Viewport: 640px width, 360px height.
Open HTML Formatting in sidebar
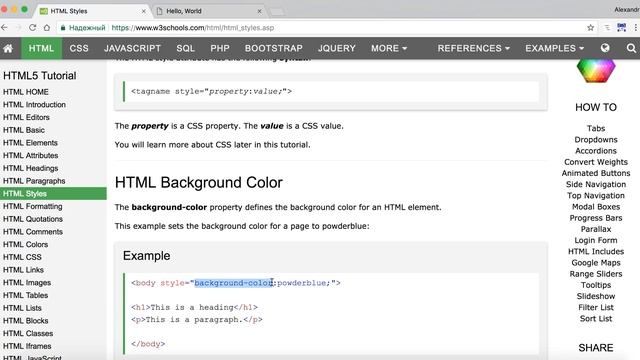pyautogui.click(x=33, y=206)
